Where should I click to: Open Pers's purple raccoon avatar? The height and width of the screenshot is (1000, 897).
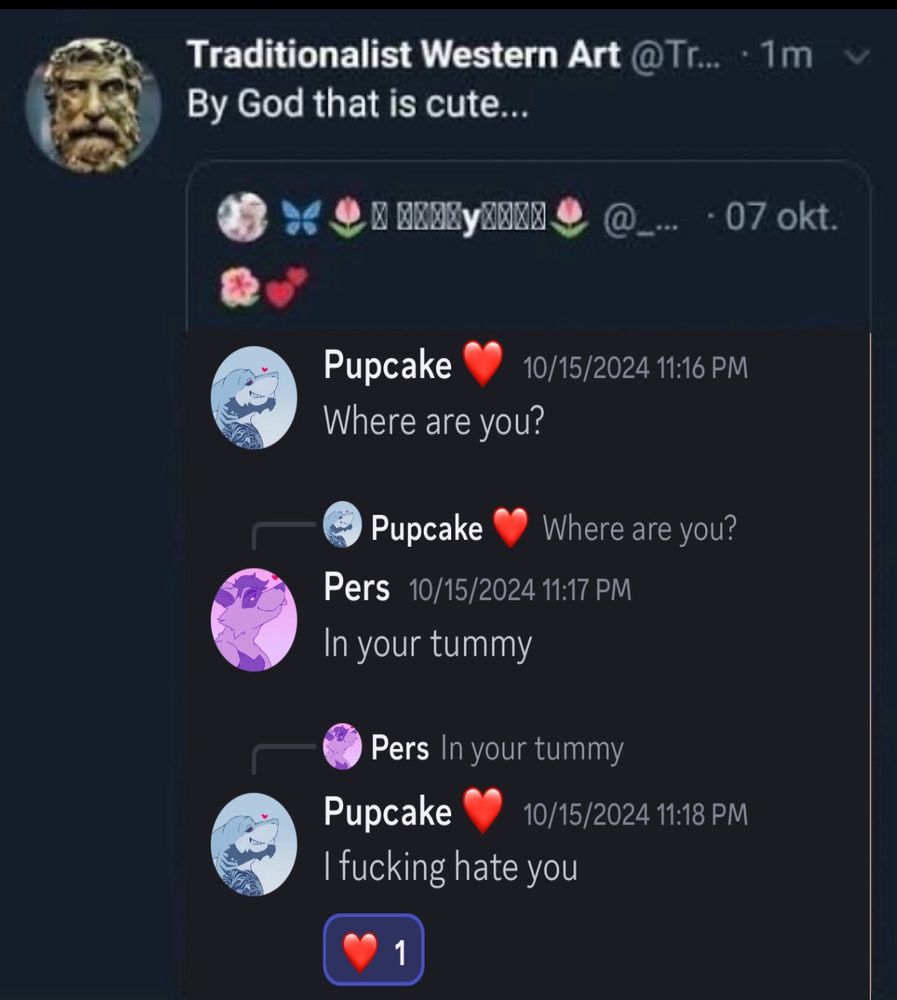click(254, 619)
